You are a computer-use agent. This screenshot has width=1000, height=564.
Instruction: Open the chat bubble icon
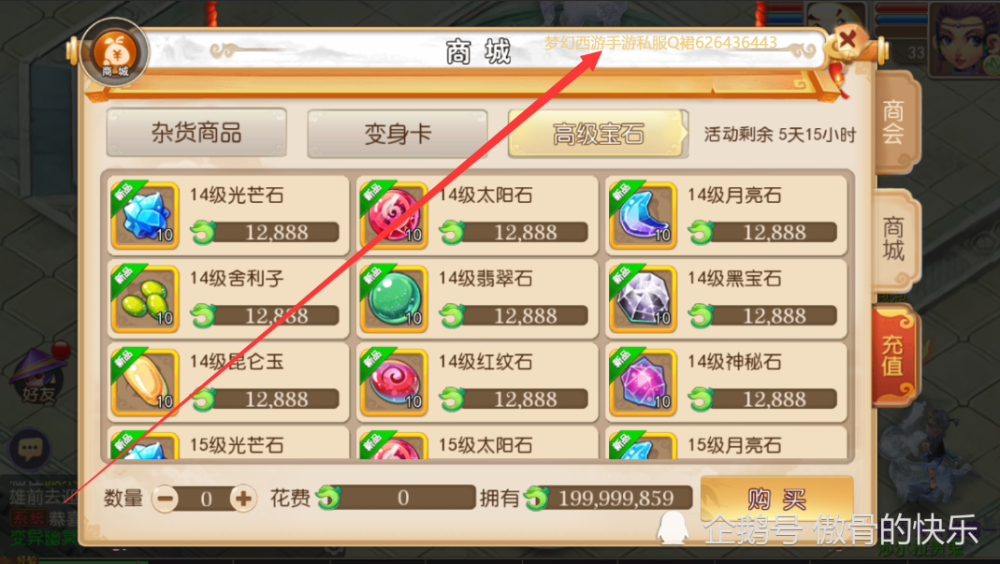pyautogui.click(x=29, y=449)
